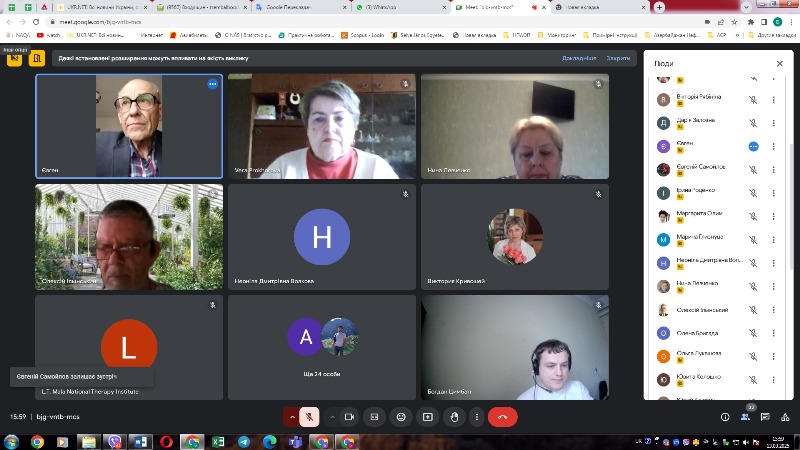This screenshot has height=450, width=800.
Task: Open the emoji reactions button
Action: coord(401,417)
